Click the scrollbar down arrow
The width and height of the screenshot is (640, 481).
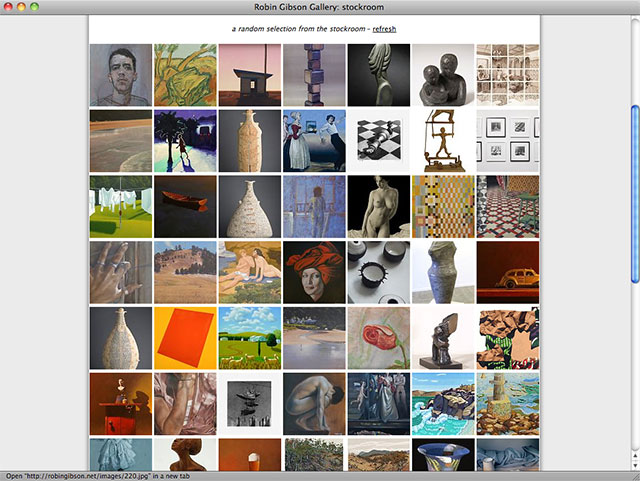tap(635, 465)
